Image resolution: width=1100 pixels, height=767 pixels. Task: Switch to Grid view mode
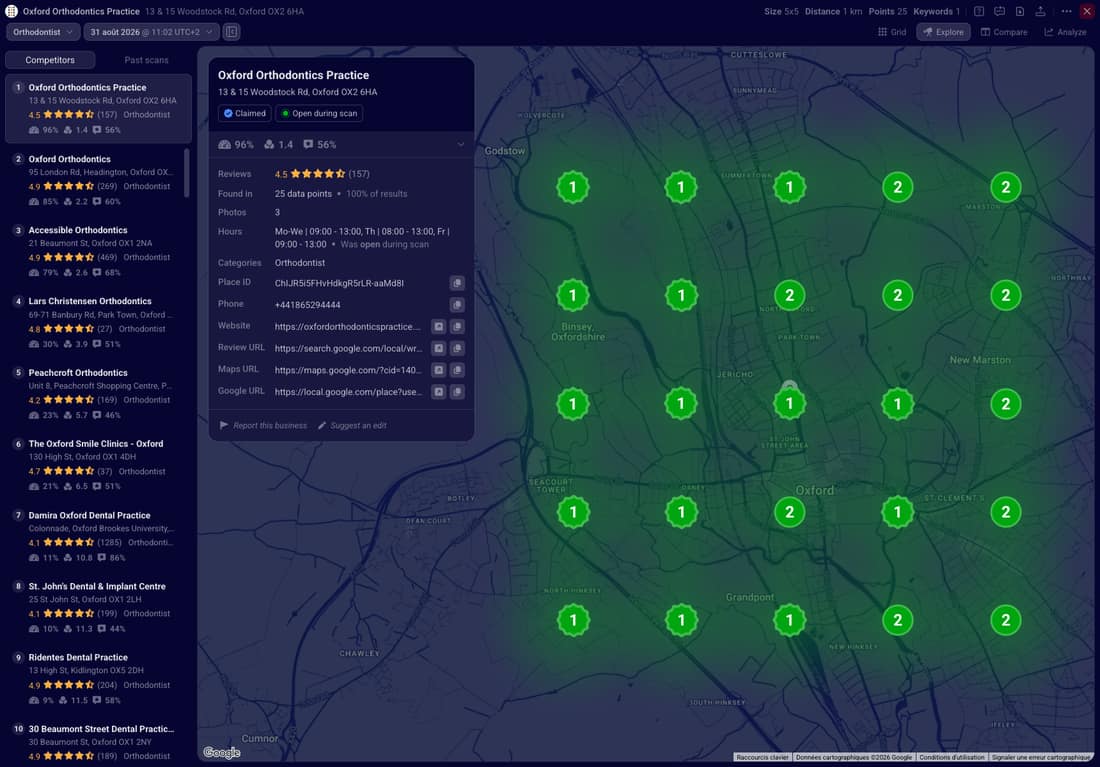pos(892,32)
